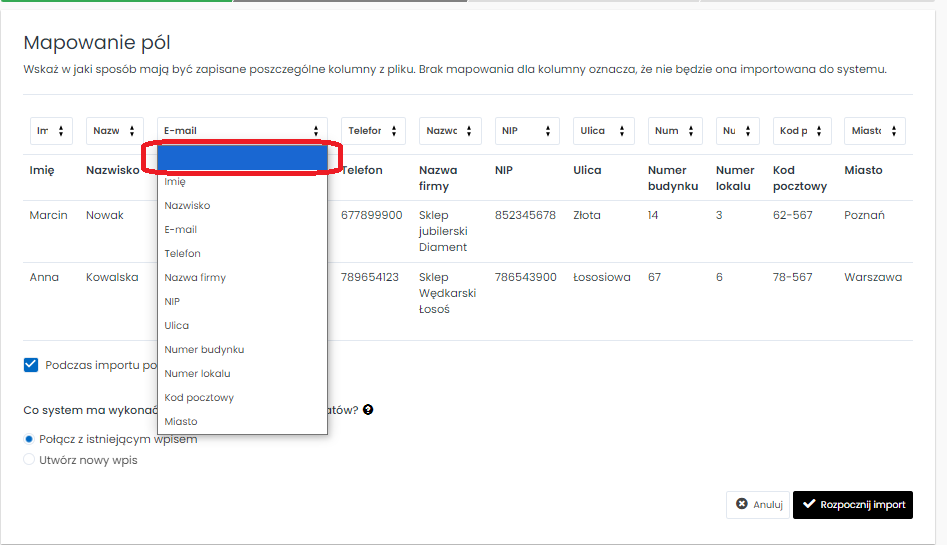
Task: Choose Telefon from the dropdown list
Action: pyautogui.click(x=242, y=253)
